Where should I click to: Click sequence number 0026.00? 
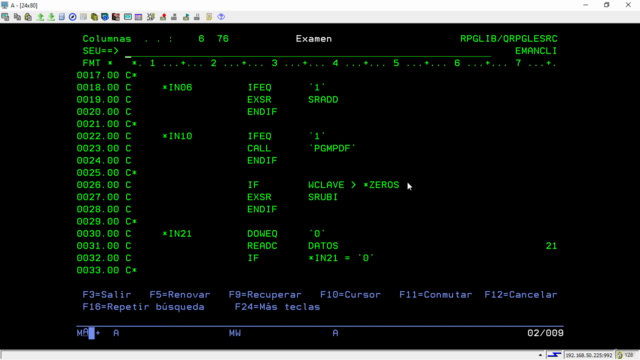(98, 185)
